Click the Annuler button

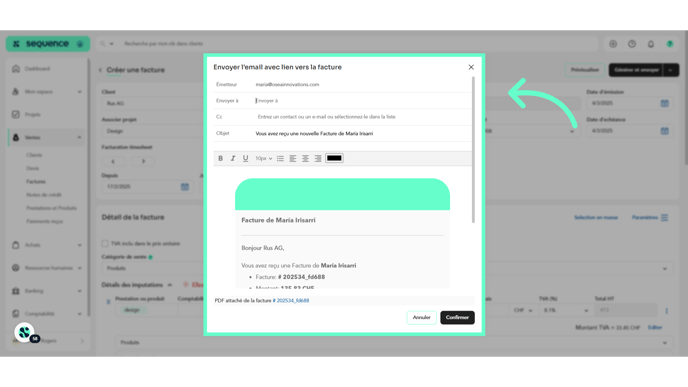pyautogui.click(x=421, y=317)
